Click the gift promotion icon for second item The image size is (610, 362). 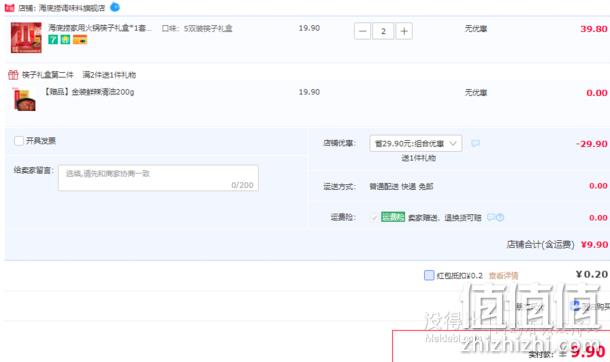pos(13,75)
